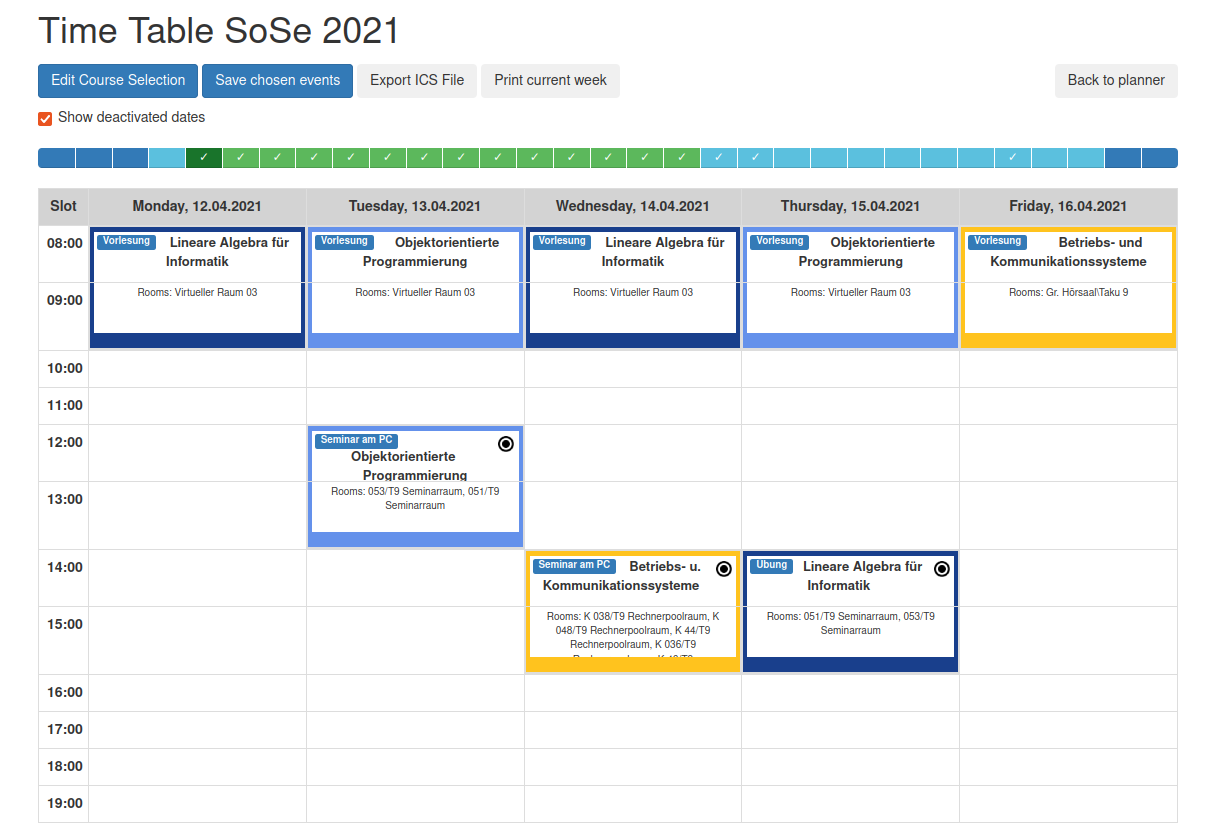1205x833 pixels.
Task: Print current week
Action: pyautogui.click(x=550, y=81)
